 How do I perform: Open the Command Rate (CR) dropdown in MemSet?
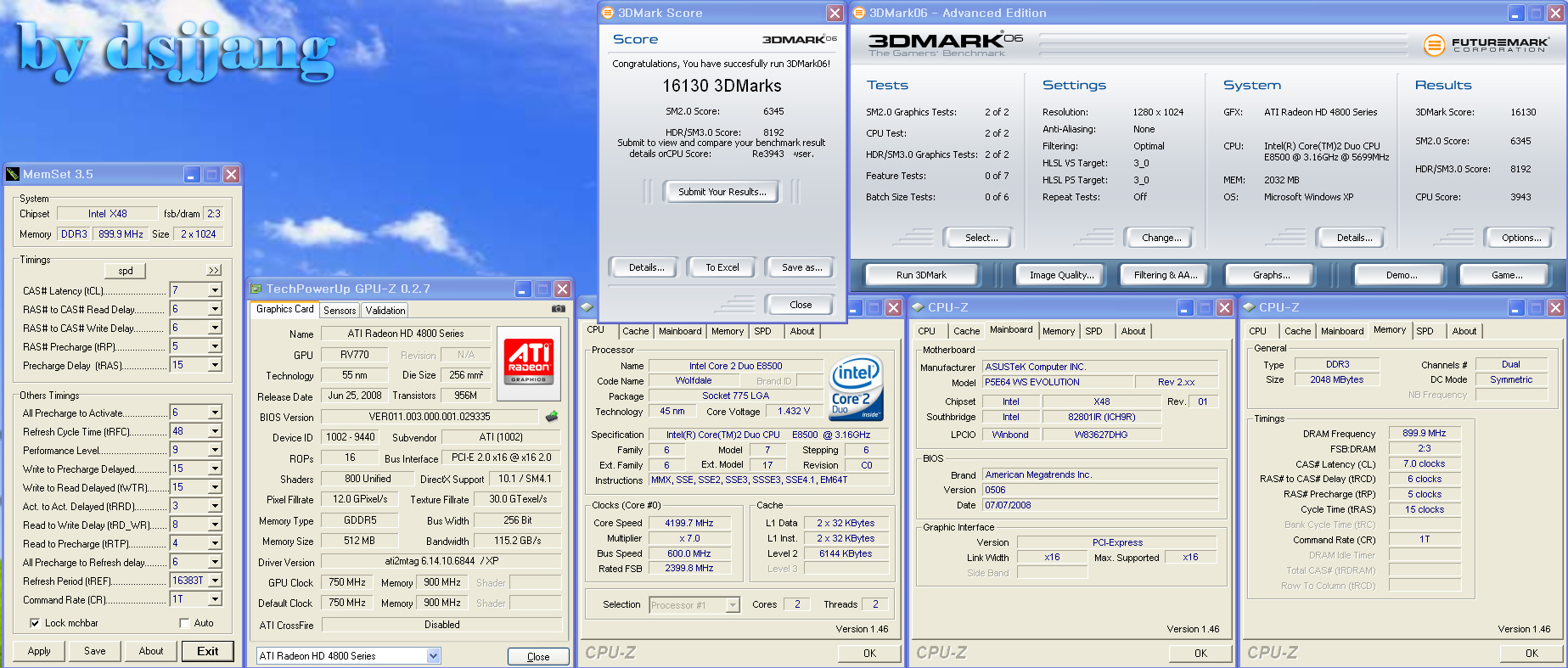click(x=215, y=599)
